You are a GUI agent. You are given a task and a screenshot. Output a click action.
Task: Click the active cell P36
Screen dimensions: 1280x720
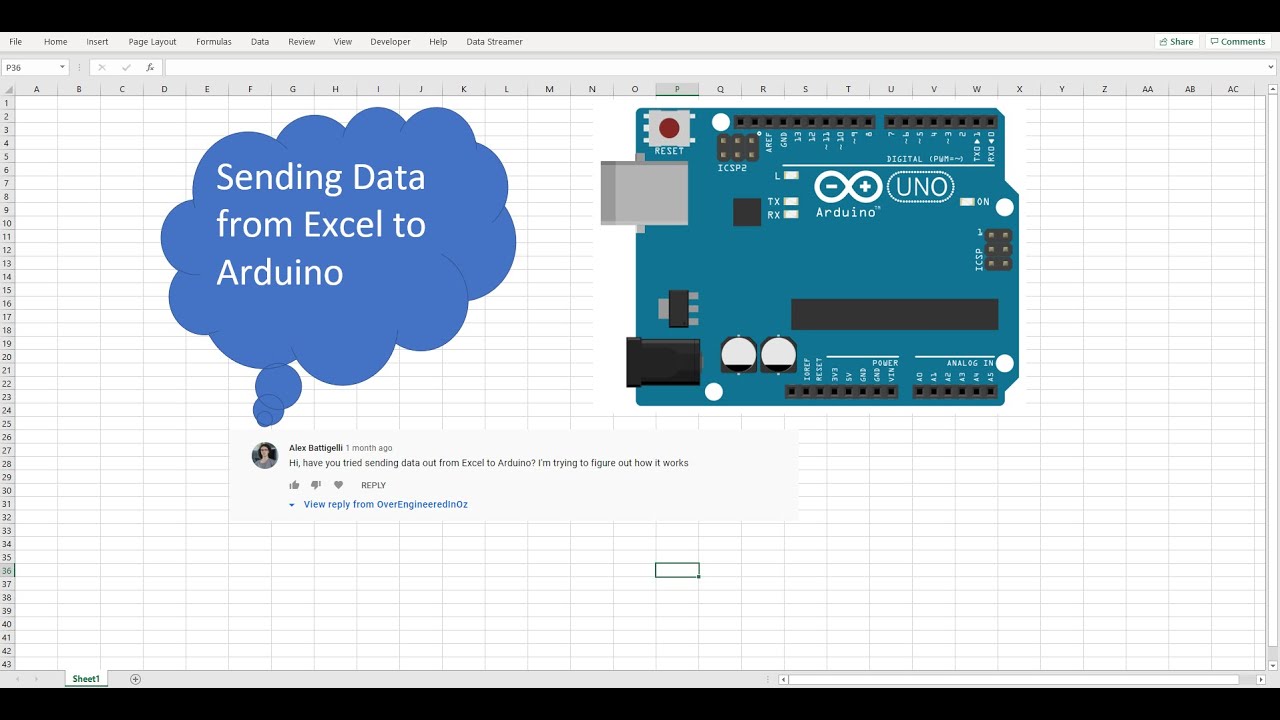tap(677, 570)
